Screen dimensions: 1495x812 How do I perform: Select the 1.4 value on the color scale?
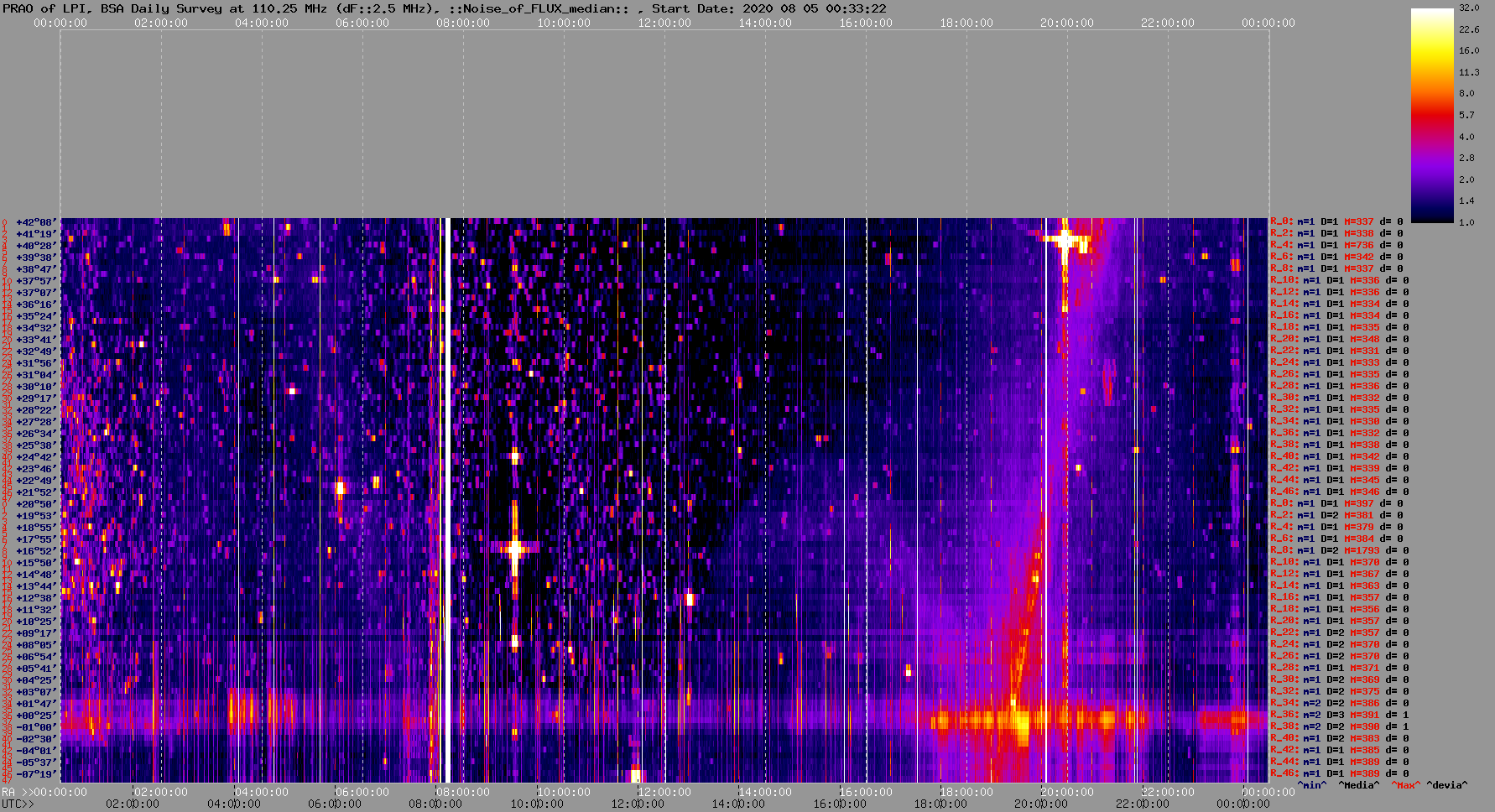pos(1466,201)
